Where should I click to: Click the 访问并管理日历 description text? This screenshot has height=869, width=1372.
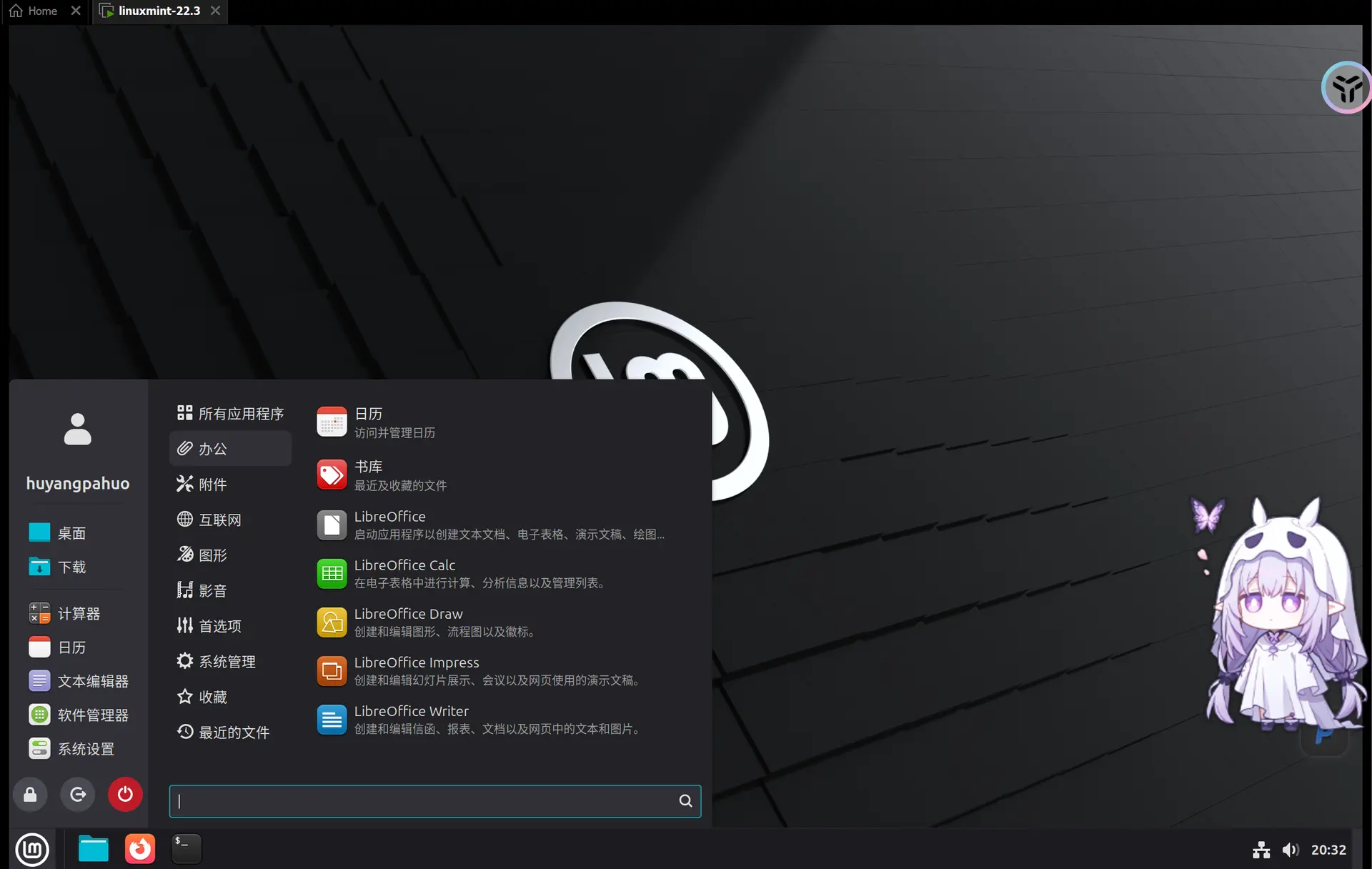tap(394, 433)
